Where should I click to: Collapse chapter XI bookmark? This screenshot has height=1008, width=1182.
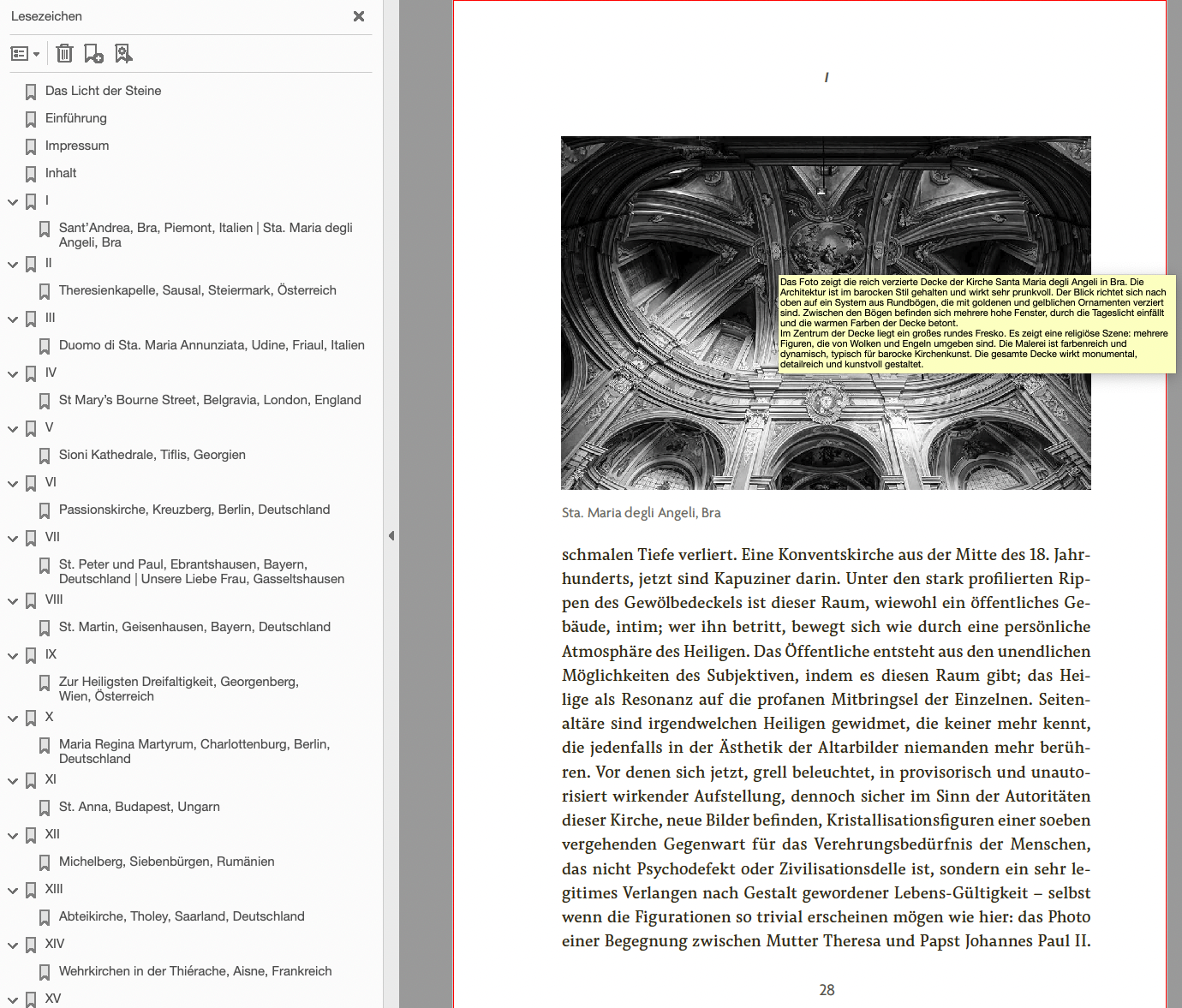point(13,781)
